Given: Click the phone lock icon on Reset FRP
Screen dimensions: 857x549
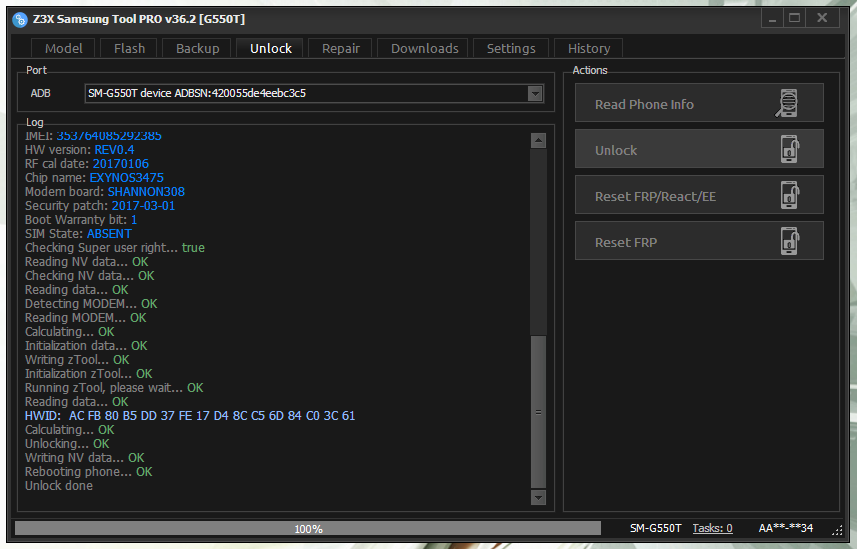Looking at the screenshot, I should pyautogui.click(x=790, y=241).
